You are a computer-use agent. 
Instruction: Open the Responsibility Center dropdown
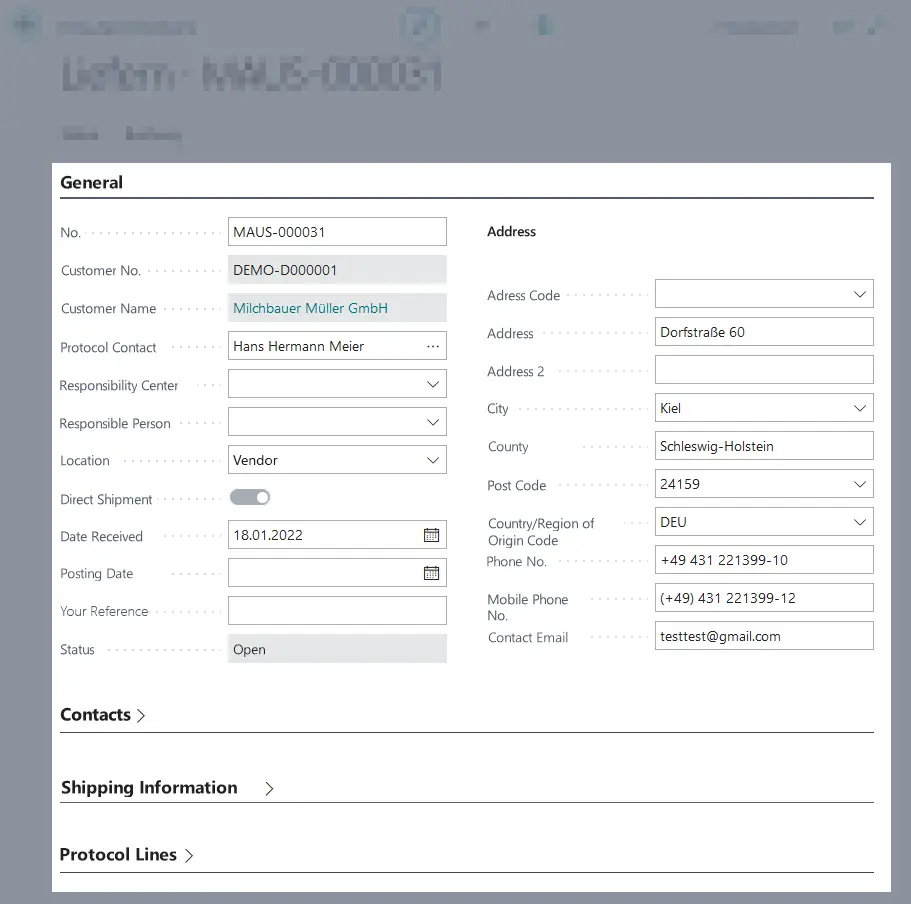click(x=432, y=383)
